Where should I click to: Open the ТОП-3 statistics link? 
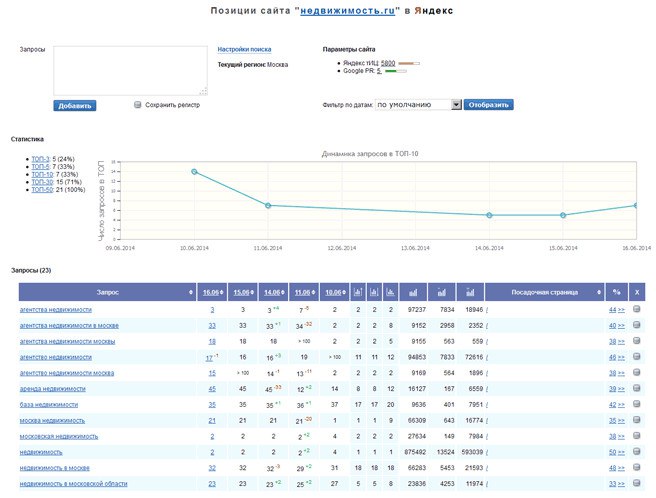point(40,159)
